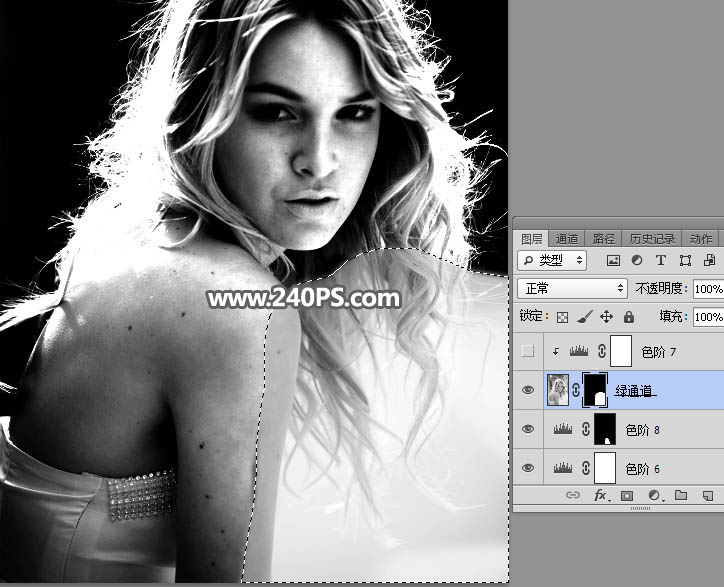Viewport: 724px width, 587px height.
Task: Switch to the 图层 tab
Action: tap(531, 239)
